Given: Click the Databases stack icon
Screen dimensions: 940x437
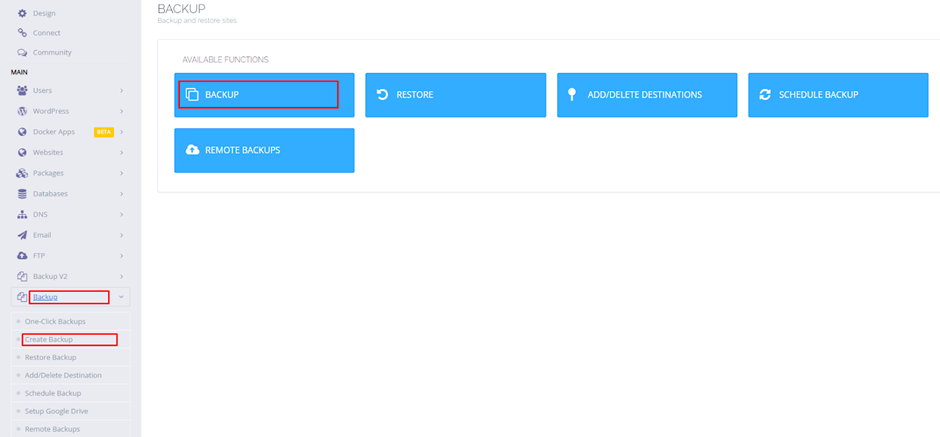Looking at the screenshot, I should coord(22,194).
